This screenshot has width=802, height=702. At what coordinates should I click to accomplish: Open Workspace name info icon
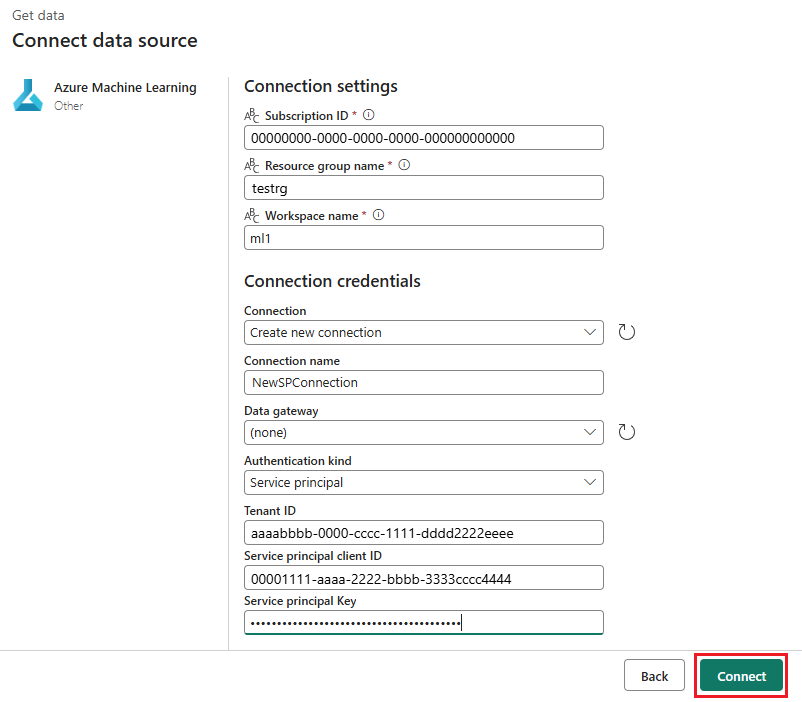point(378,215)
